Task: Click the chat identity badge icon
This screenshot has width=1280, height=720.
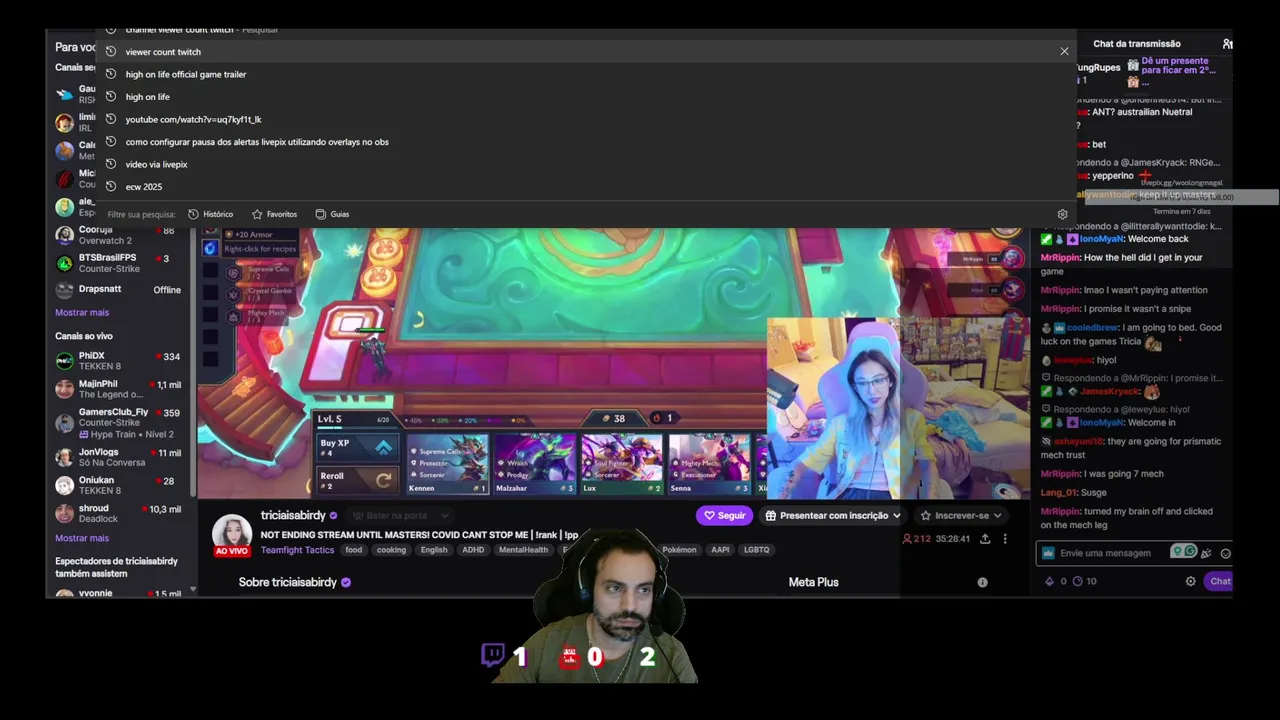Action: 1047,553
